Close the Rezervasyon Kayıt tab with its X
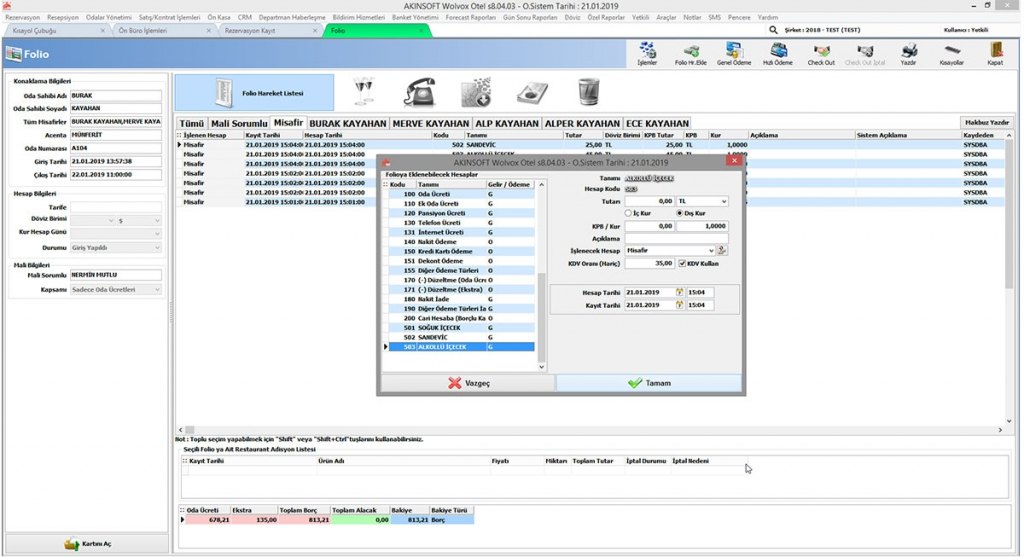1024x557 pixels. pyautogui.click(x=315, y=31)
